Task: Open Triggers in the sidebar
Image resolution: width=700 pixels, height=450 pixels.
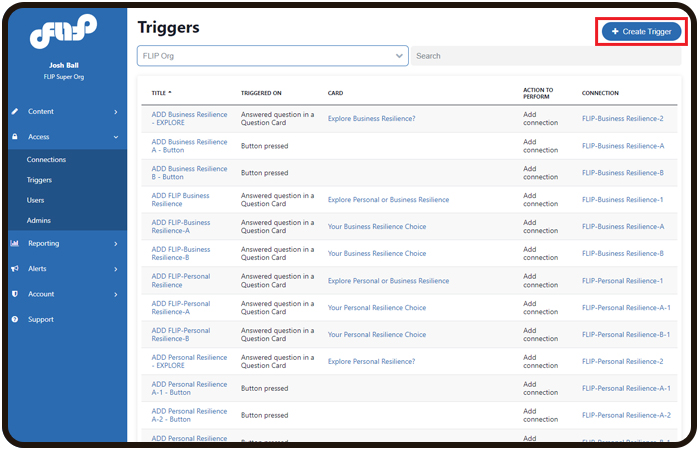Action: [x=39, y=180]
